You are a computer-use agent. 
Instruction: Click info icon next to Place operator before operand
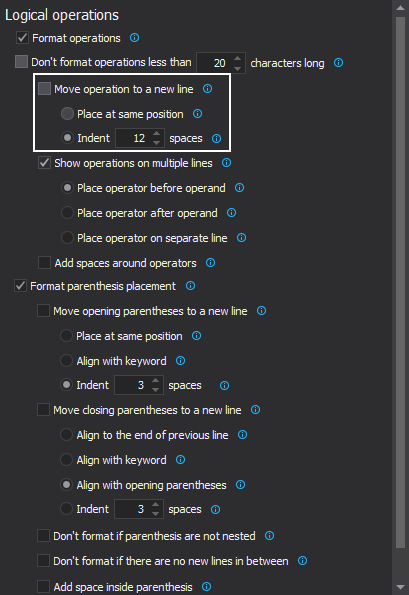point(239,187)
